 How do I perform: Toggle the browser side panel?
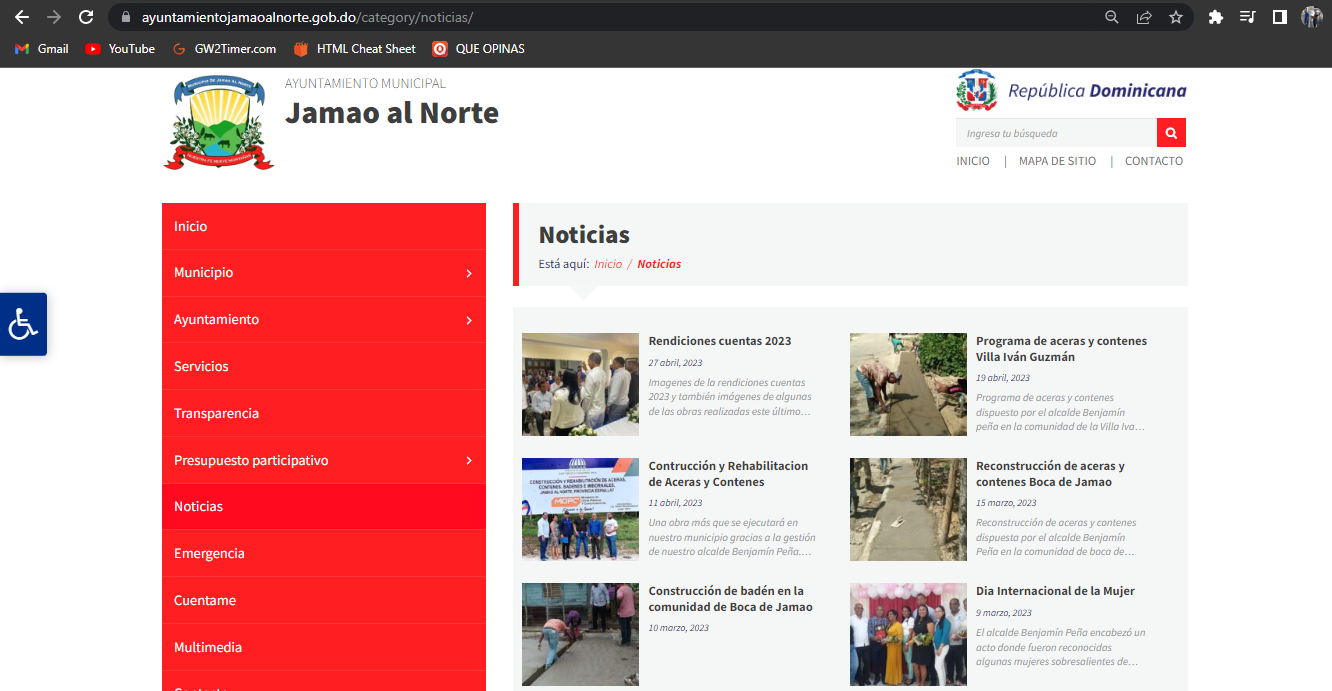pyautogui.click(x=1279, y=17)
